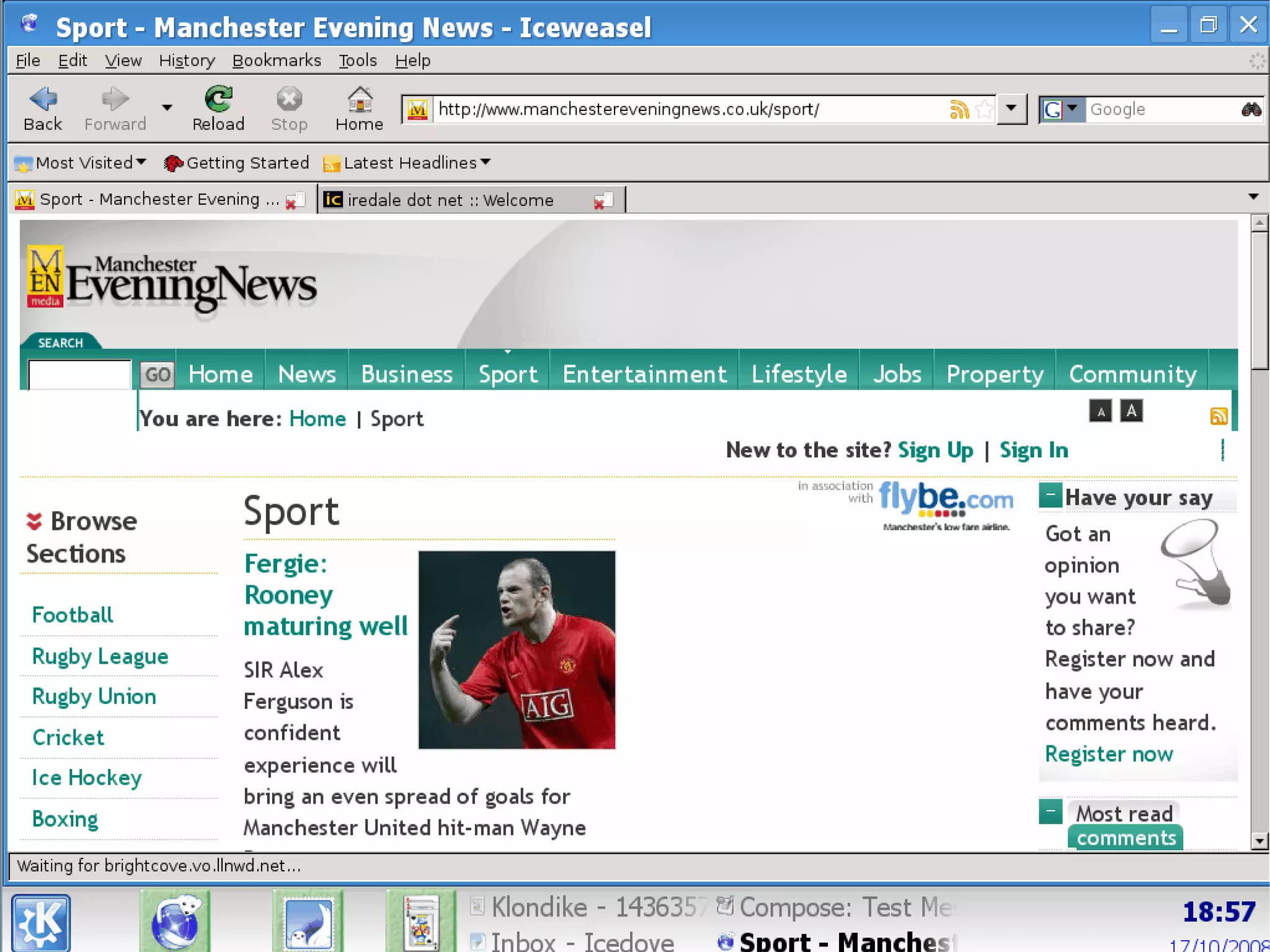Switch to the iredale dot net tab
This screenshot has height=952, width=1270.
coord(450,200)
